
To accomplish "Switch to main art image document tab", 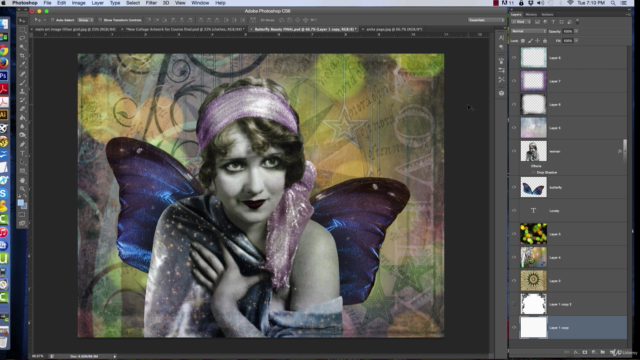I will 75,29.
